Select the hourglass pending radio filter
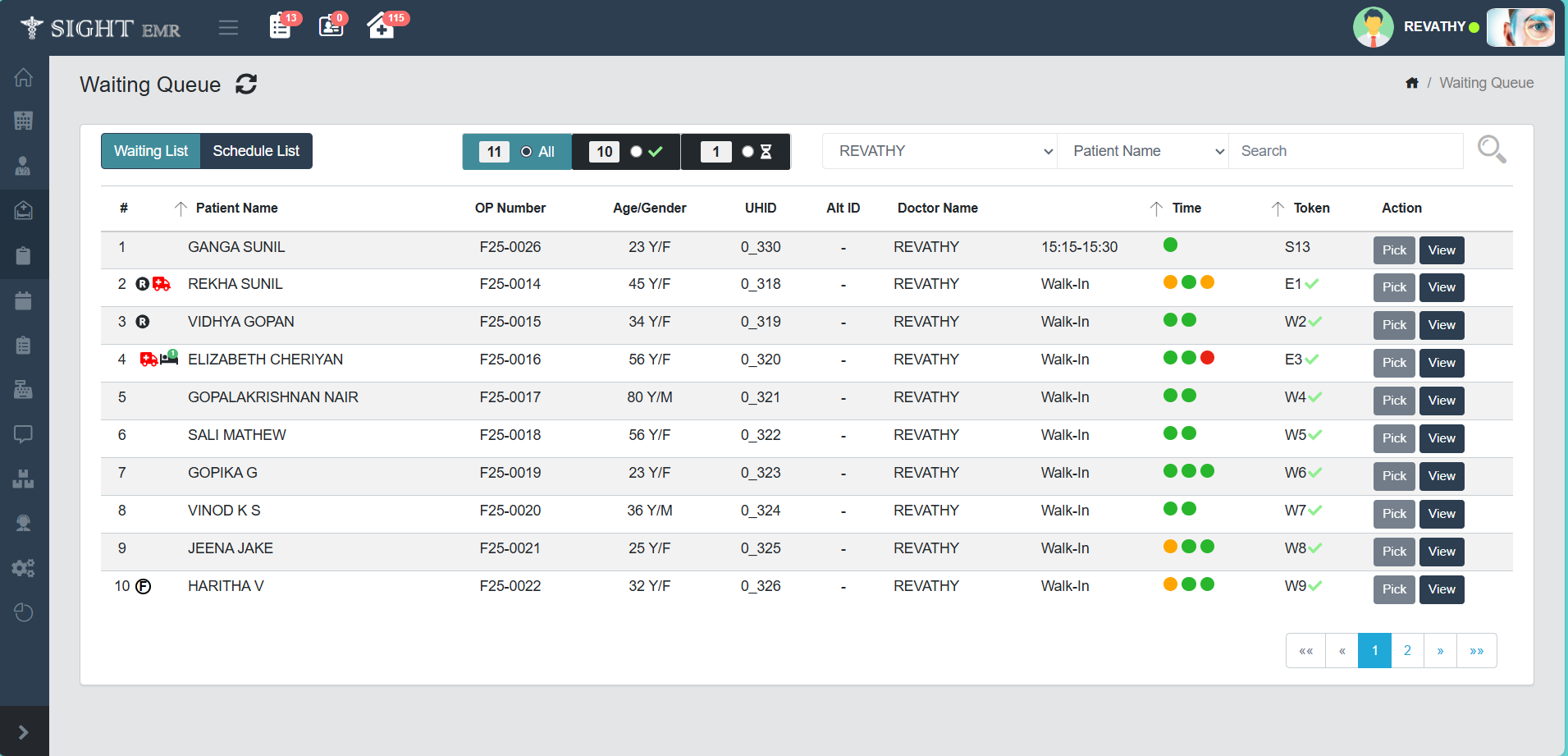The height and width of the screenshot is (756, 1568). pos(747,152)
